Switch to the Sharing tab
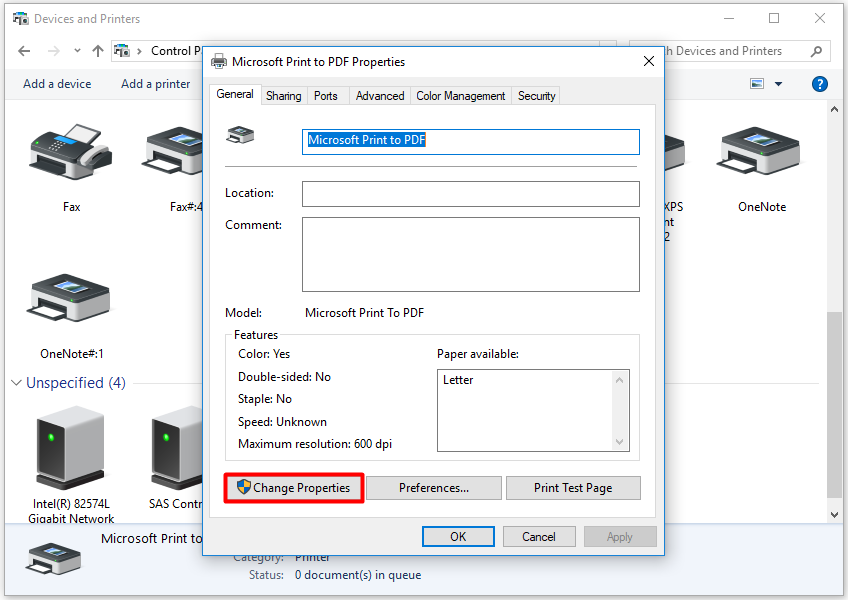 pyautogui.click(x=284, y=96)
